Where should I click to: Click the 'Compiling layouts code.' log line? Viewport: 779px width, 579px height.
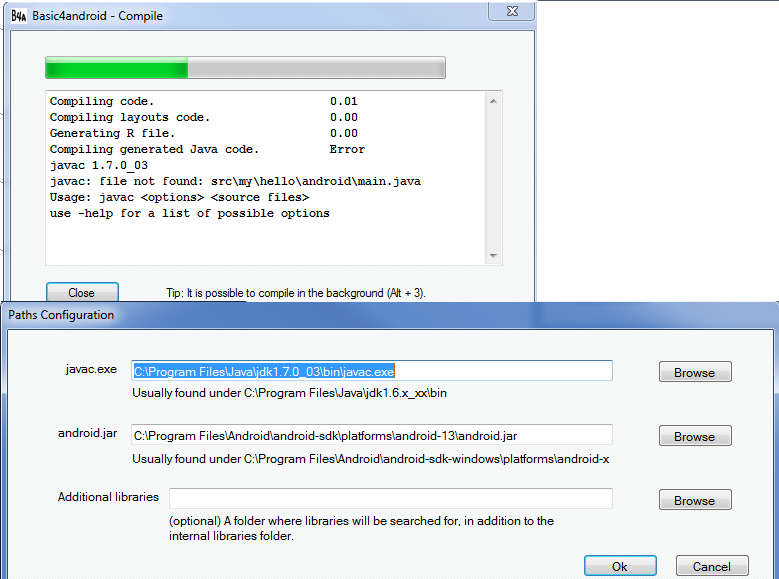[x=130, y=117]
